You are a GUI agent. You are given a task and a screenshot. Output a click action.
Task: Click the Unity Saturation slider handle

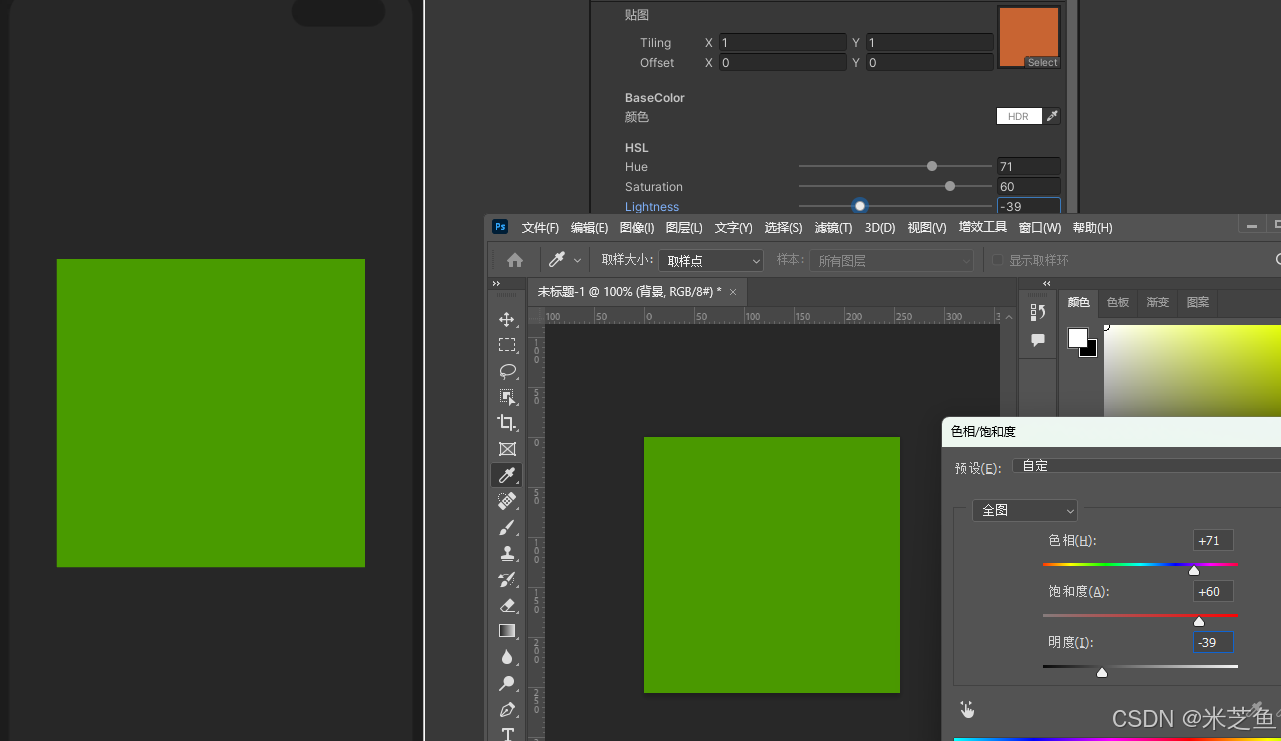point(950,186)
